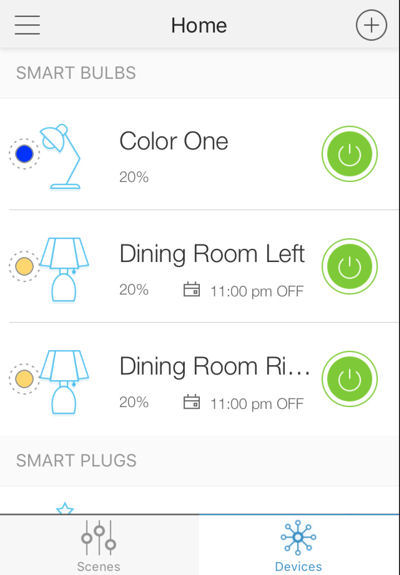Click the Dining Room Right lamp icon
This screenshot has width=400, height=575.
pyautogui.click(x=64, y=382)
